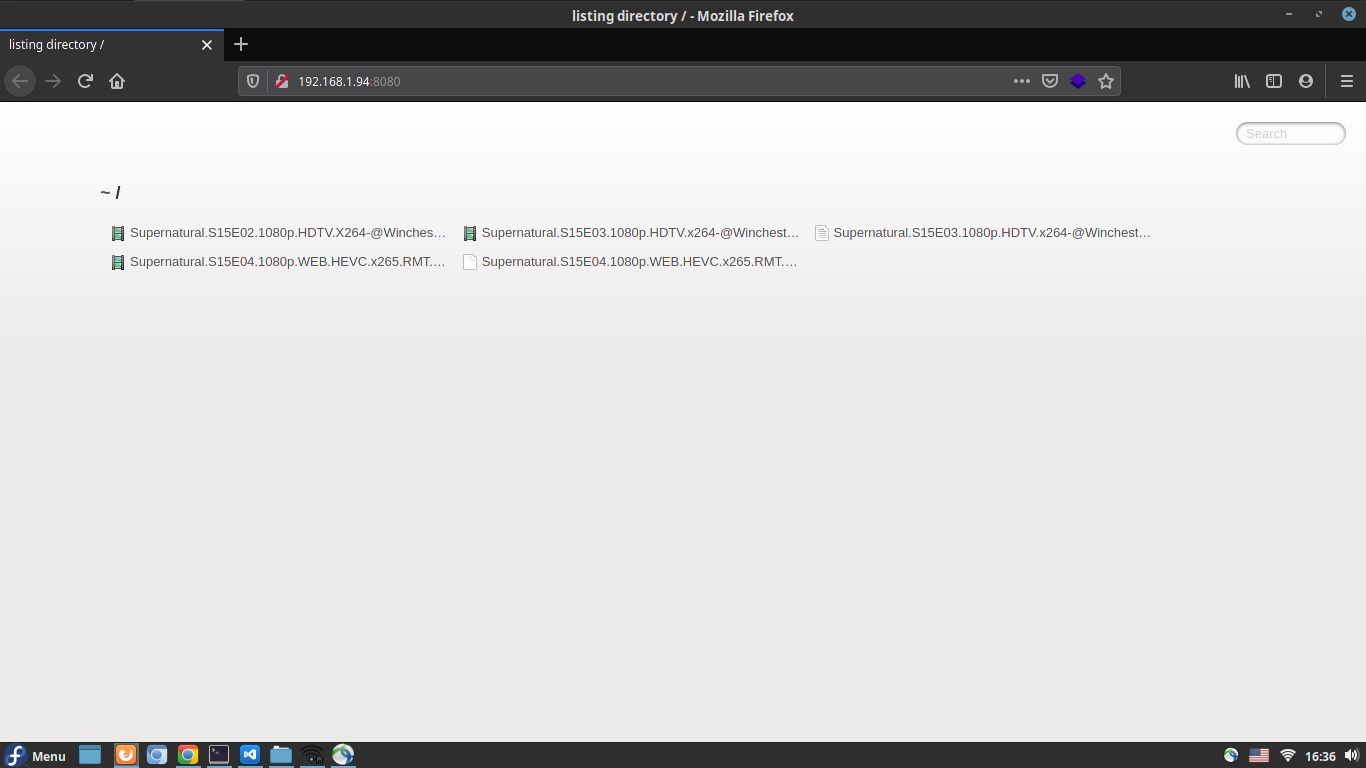Viewport: 1366px width, 768px height.
Task: Open the Wi-Fi hotspot app in taskbar
Action: pos(312,755)
